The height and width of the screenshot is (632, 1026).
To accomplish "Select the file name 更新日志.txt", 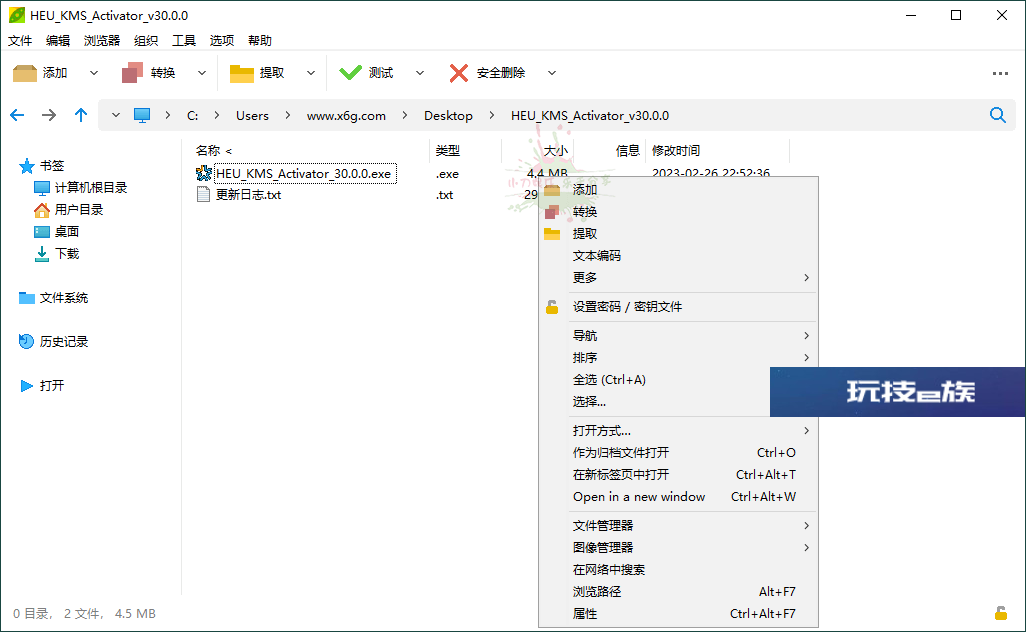I will point(248,194).
